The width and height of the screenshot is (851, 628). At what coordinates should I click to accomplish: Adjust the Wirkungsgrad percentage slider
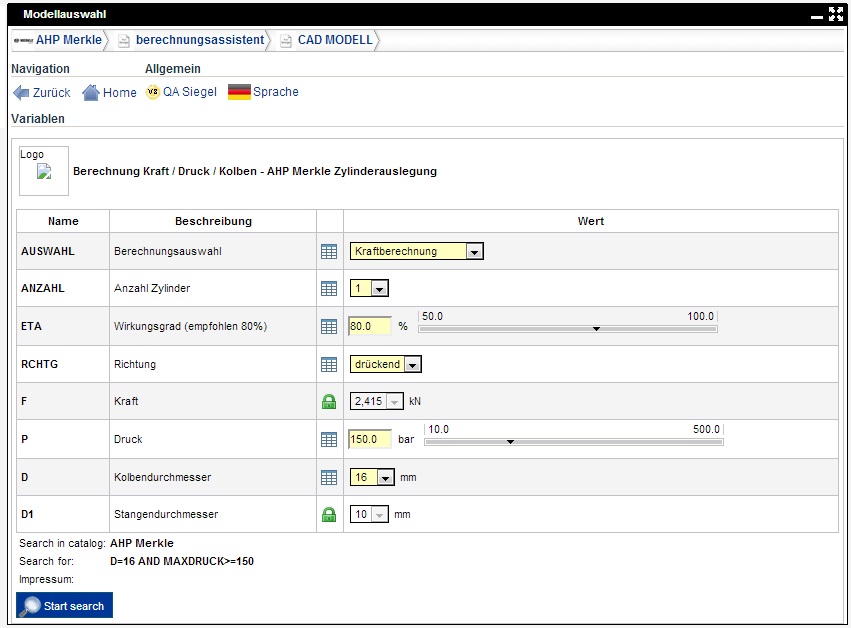568,329
